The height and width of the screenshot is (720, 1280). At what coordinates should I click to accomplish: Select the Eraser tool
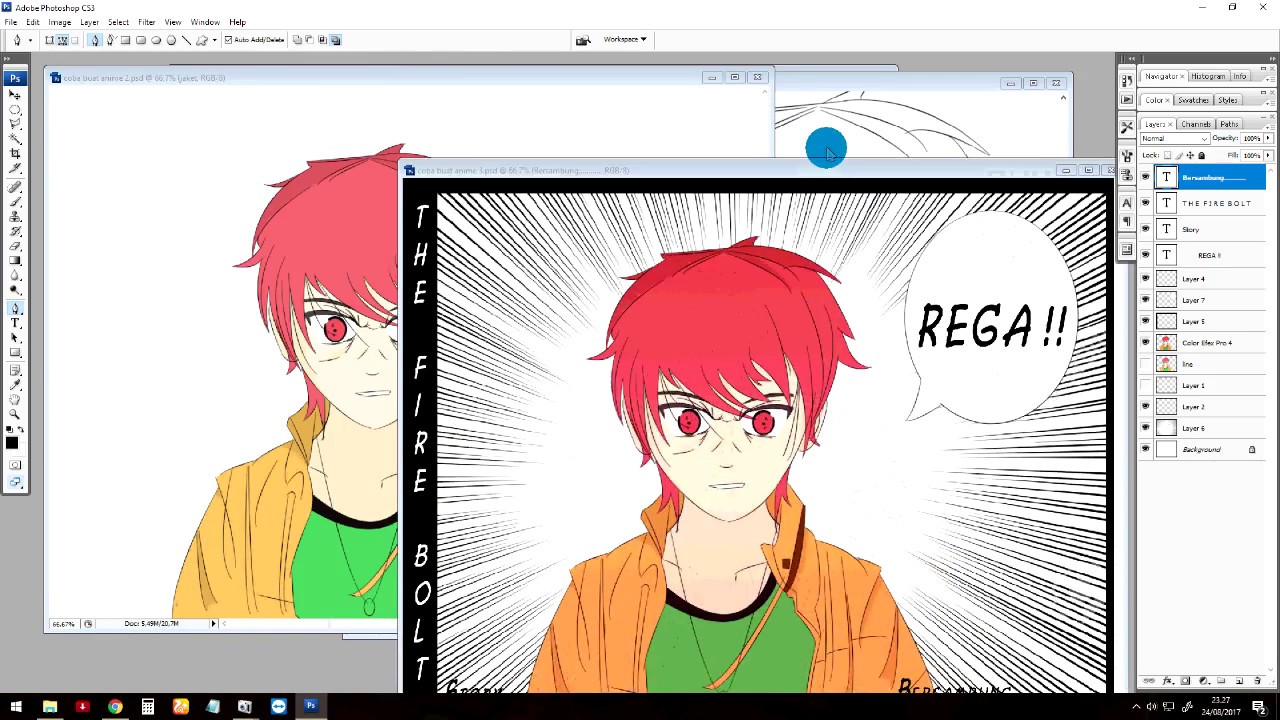coord(14,246)
